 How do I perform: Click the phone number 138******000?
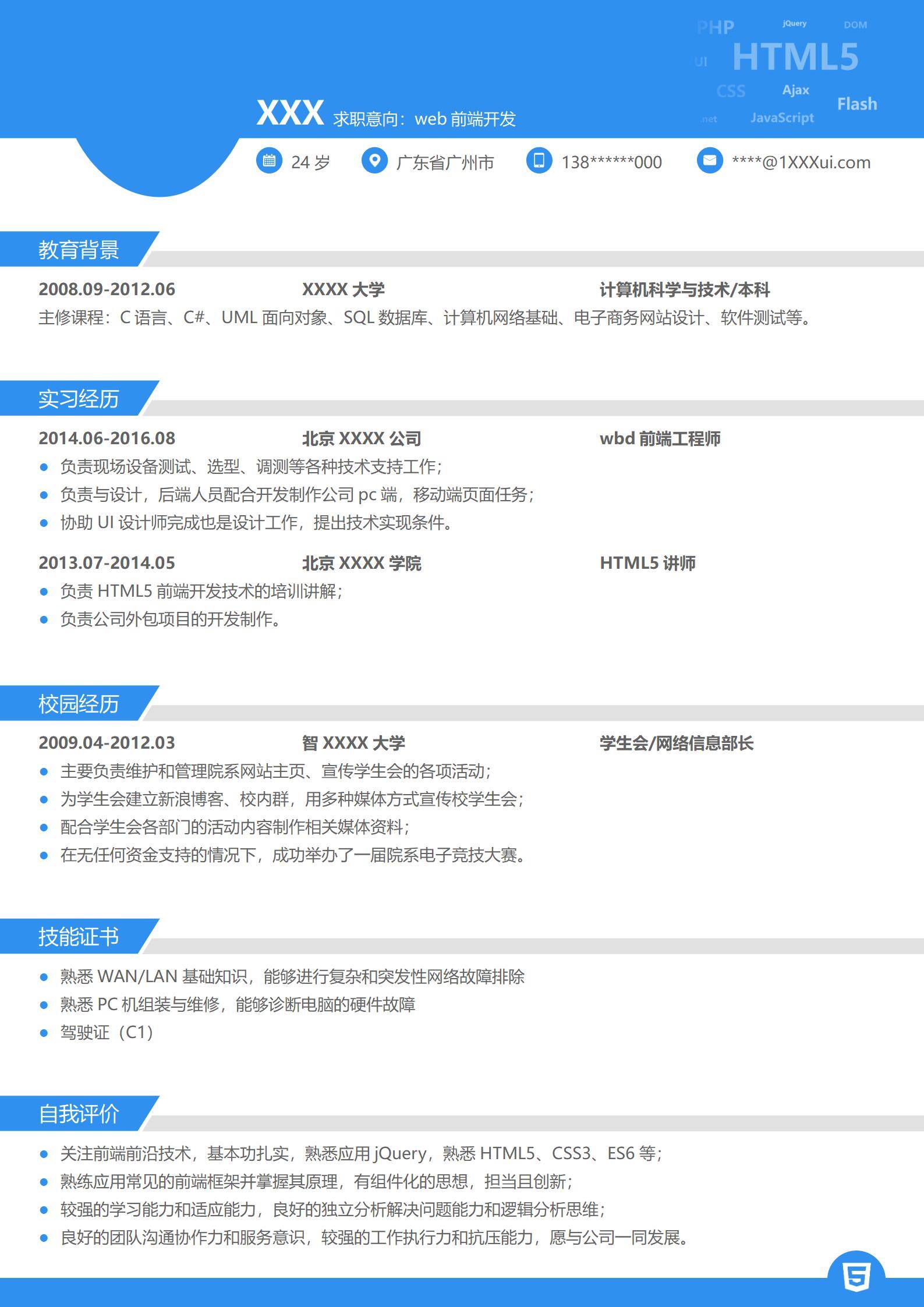tap(611, 162)
